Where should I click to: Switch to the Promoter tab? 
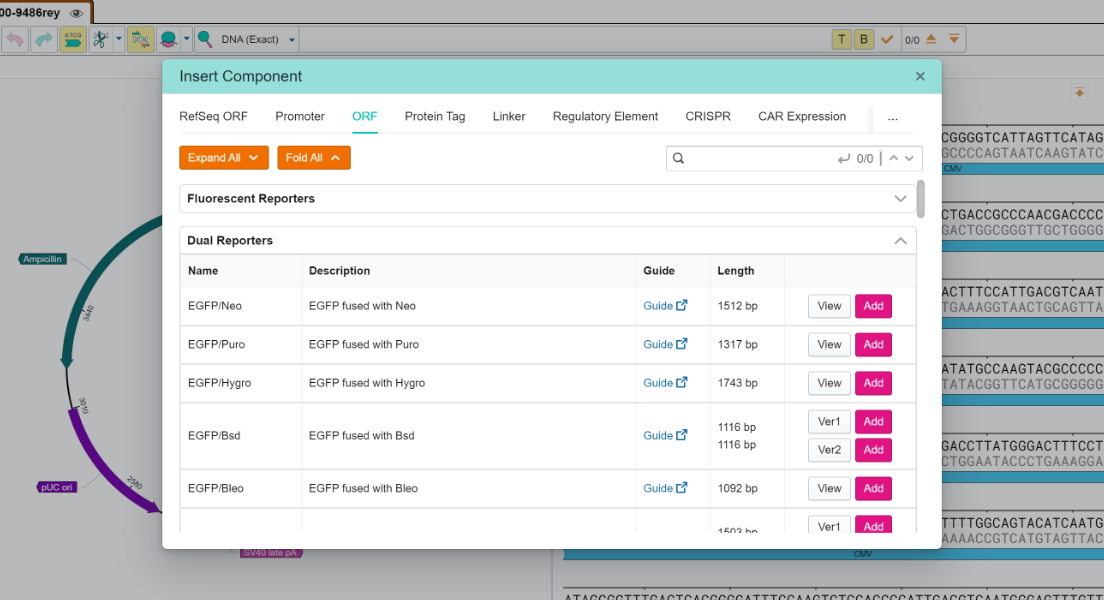[300, 116]
